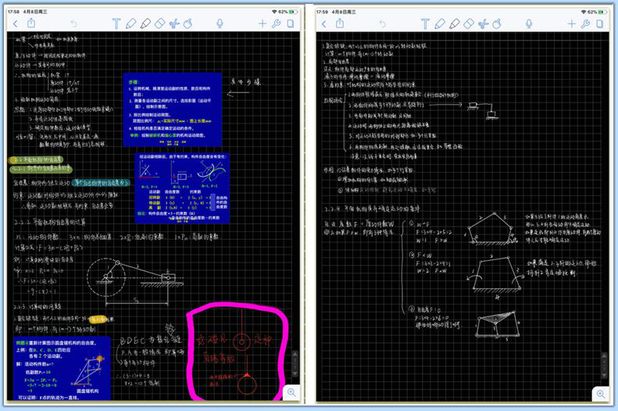Screen dimensions: 618x411
Task: Select the Pencil tool in right note
Action: point(441,22)
